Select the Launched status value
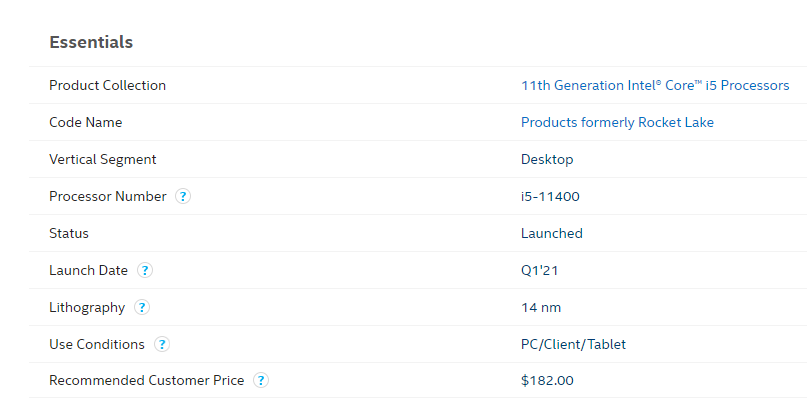 552,234
